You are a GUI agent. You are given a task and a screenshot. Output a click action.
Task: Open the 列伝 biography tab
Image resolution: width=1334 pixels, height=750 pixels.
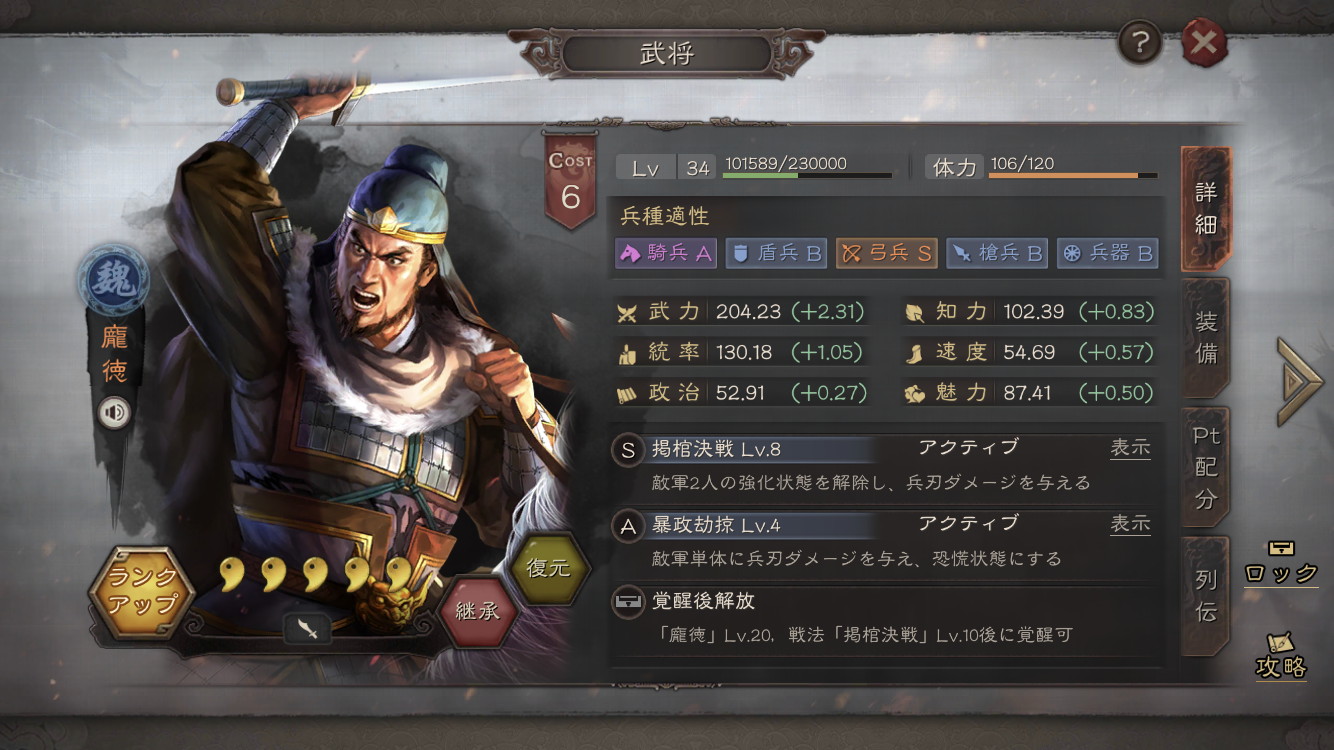pos(1206,596)
